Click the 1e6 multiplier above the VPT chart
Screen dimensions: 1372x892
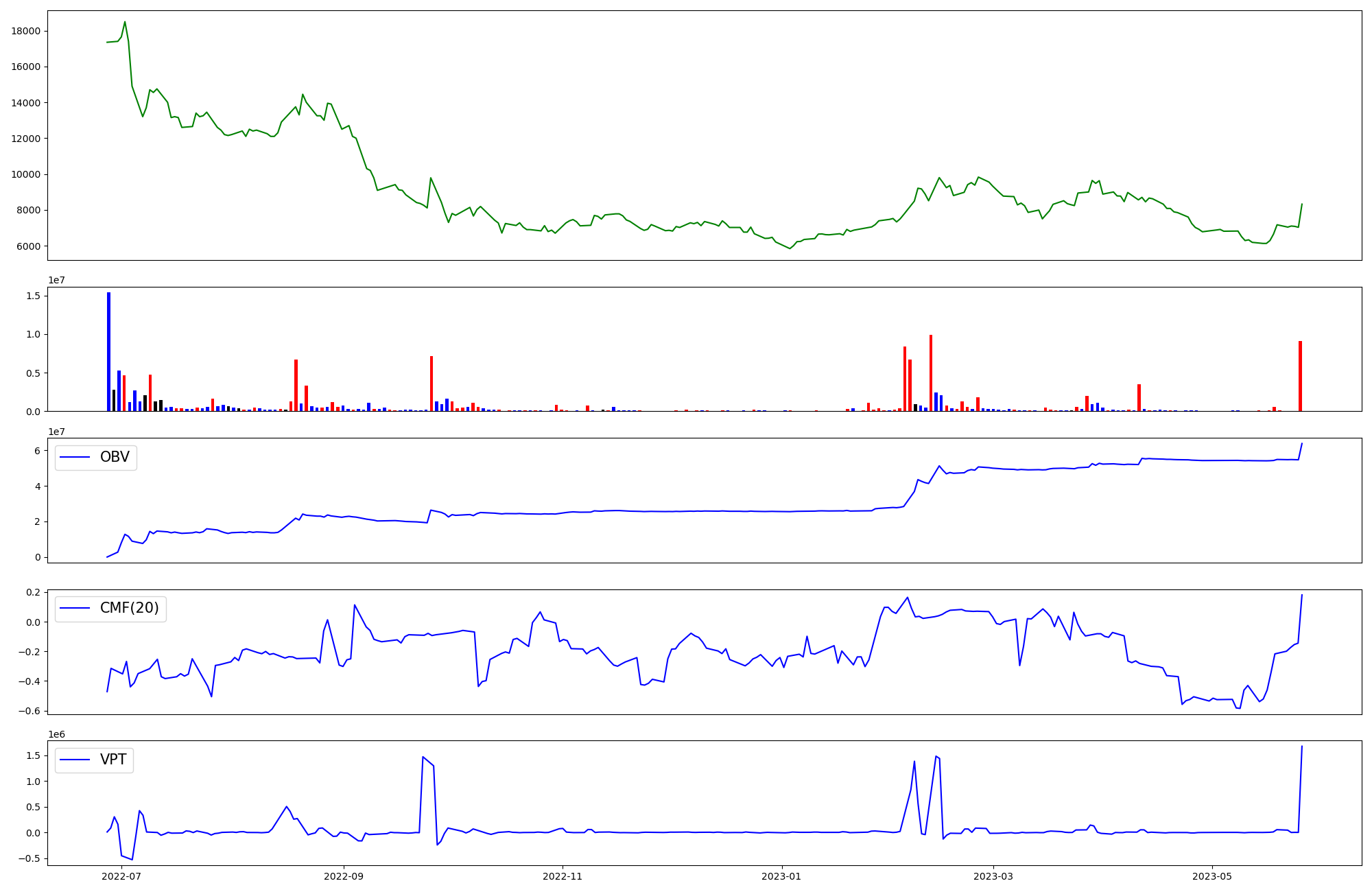[56, 734]
